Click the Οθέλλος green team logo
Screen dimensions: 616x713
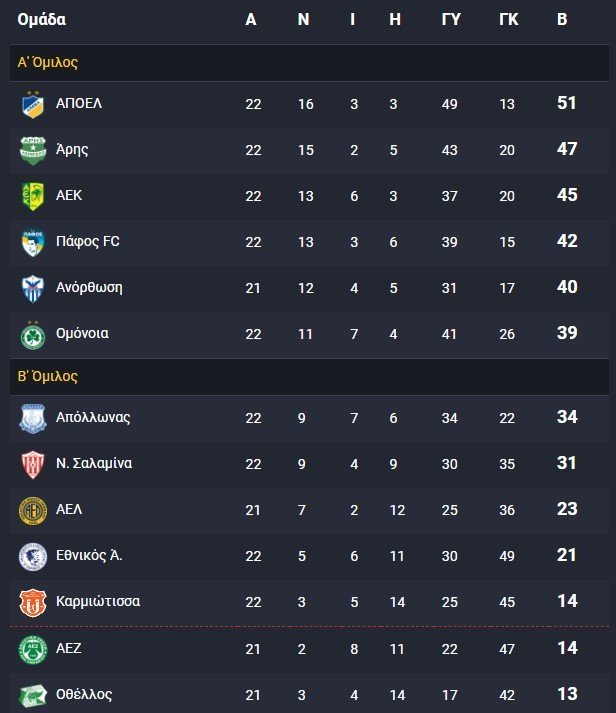(33, 696)
